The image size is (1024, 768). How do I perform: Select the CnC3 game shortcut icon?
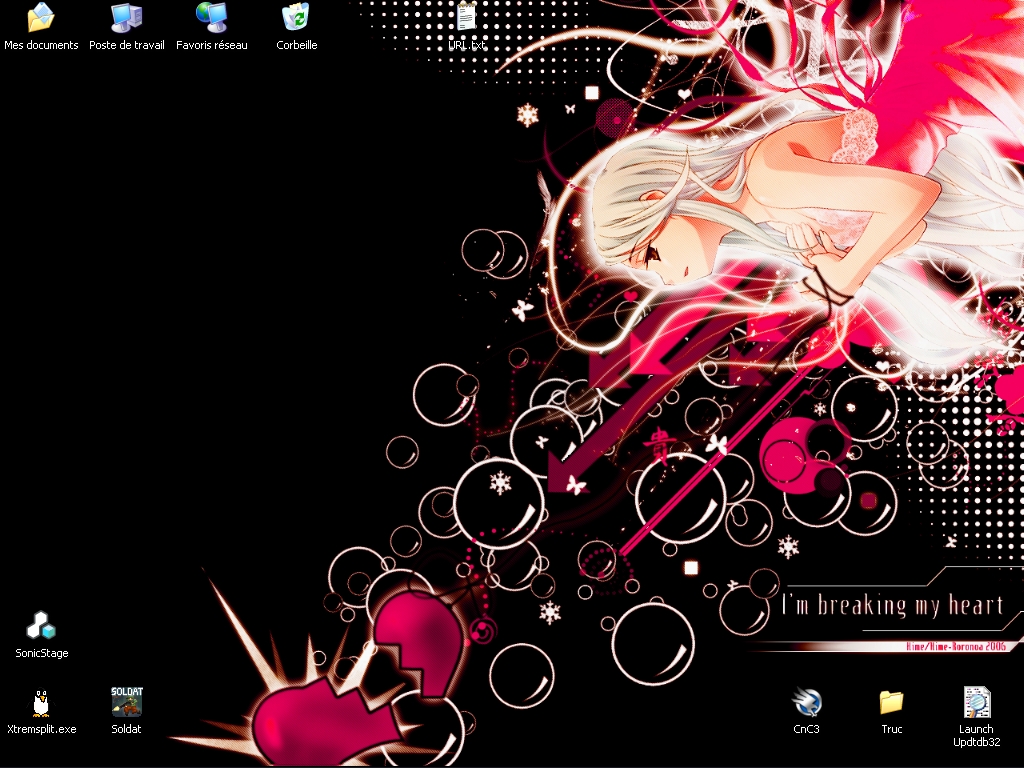[807, 702]
